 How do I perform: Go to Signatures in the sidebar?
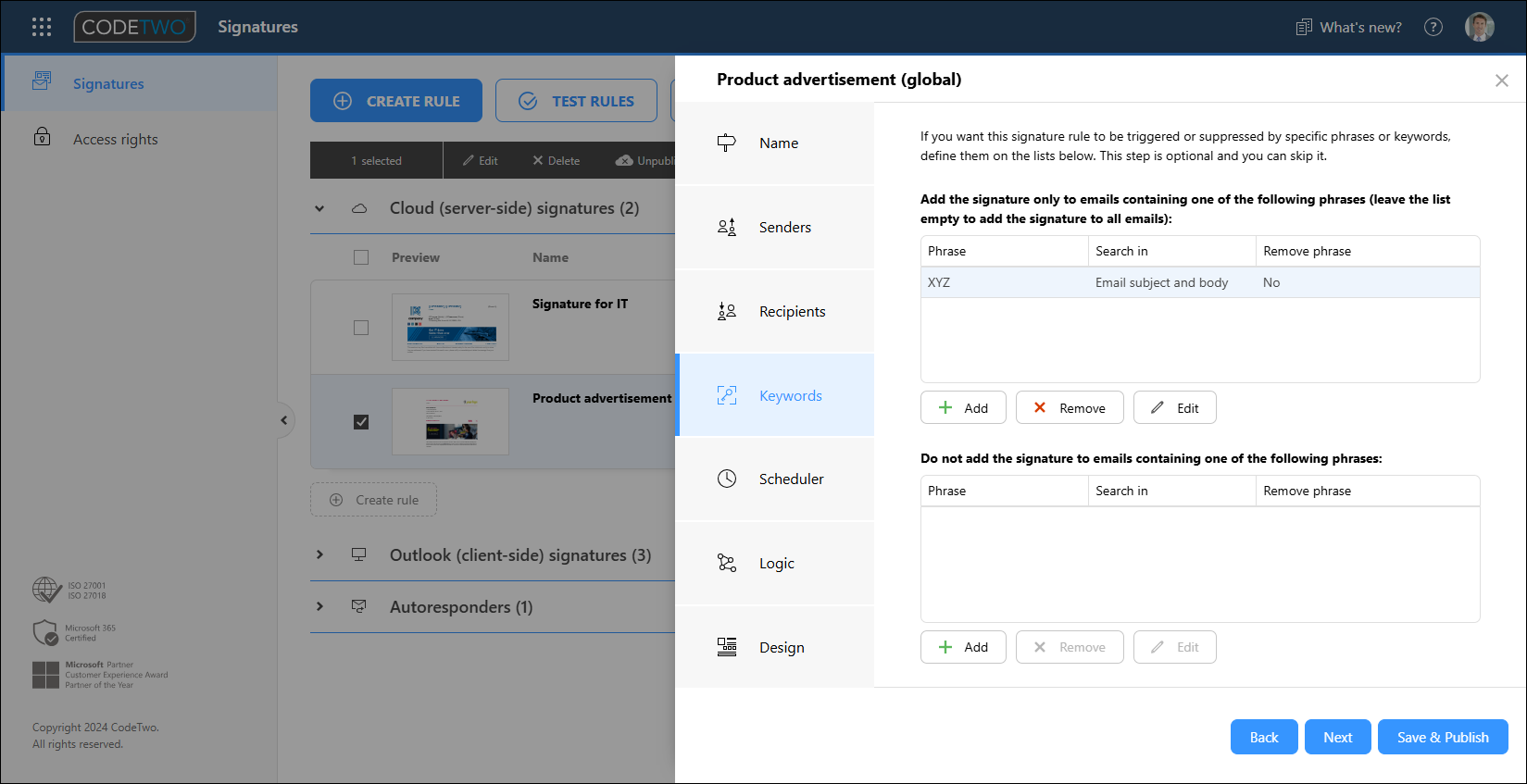point(139,83)
